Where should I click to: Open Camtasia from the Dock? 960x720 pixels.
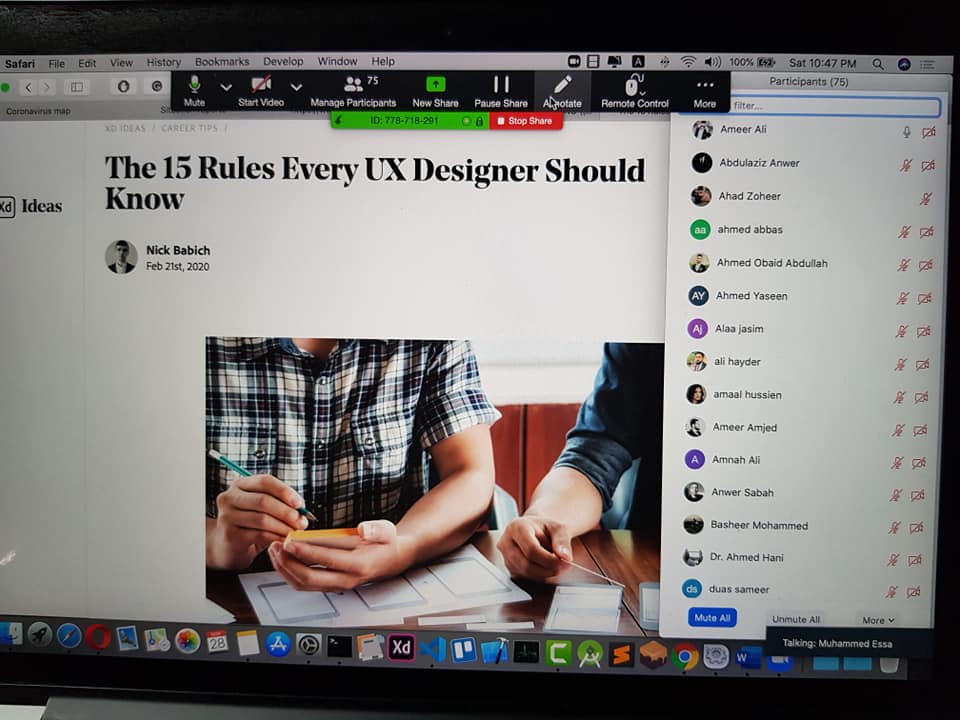tap(558, 653)
